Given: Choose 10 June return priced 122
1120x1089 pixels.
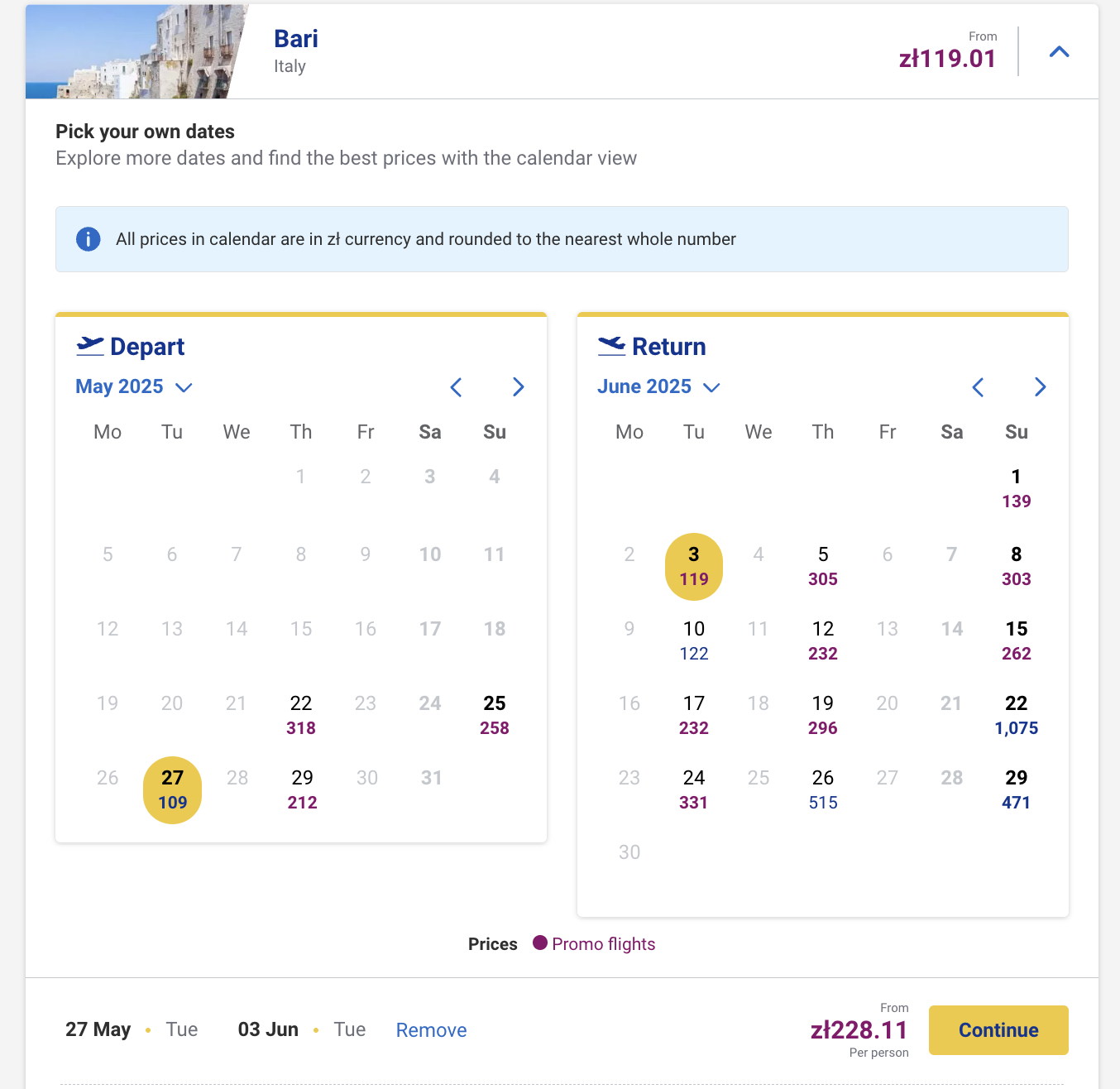Looking at the screenshot, I should pos(694,640).
